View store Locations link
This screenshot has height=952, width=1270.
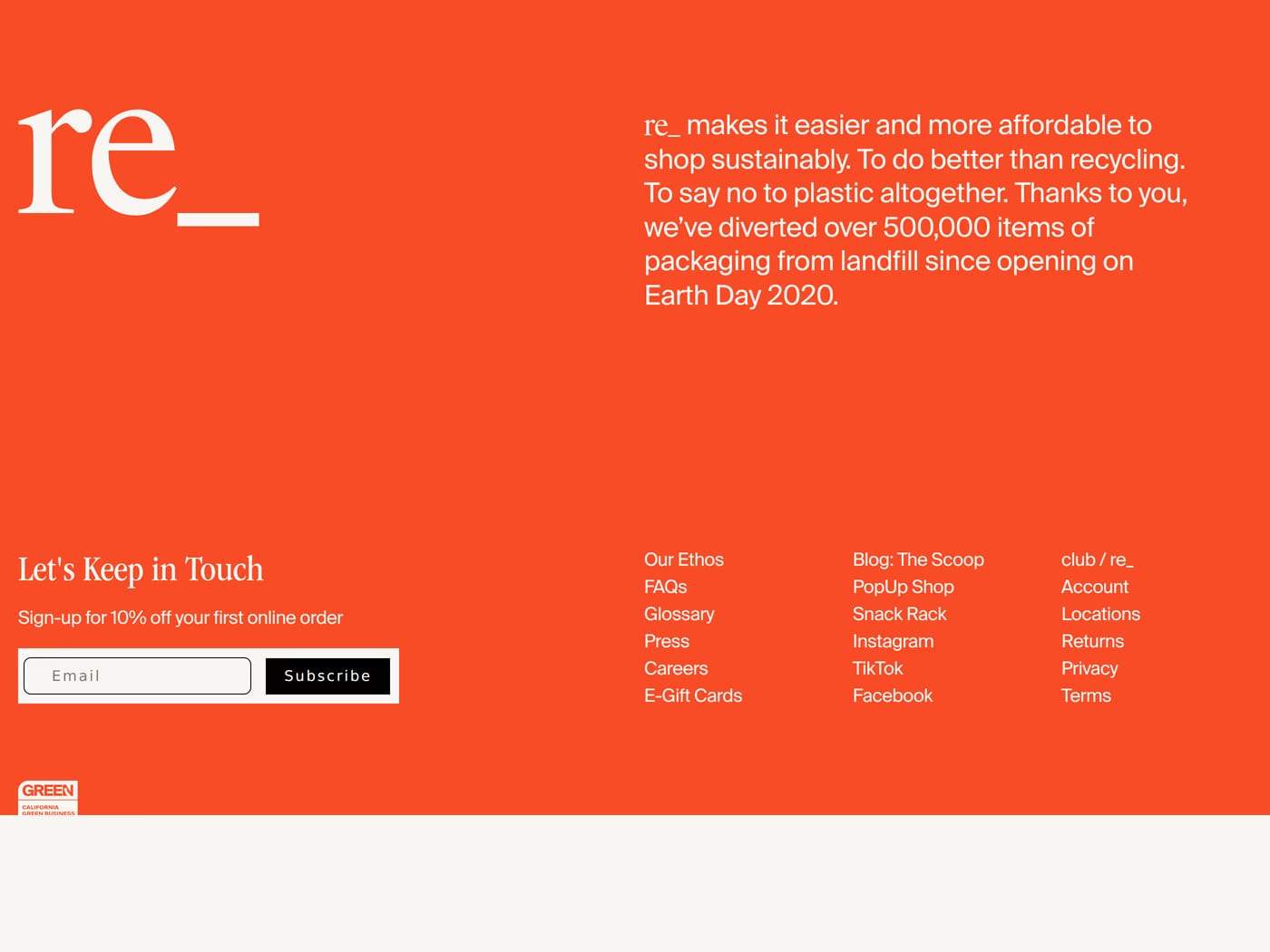(x=1100, y=614)
